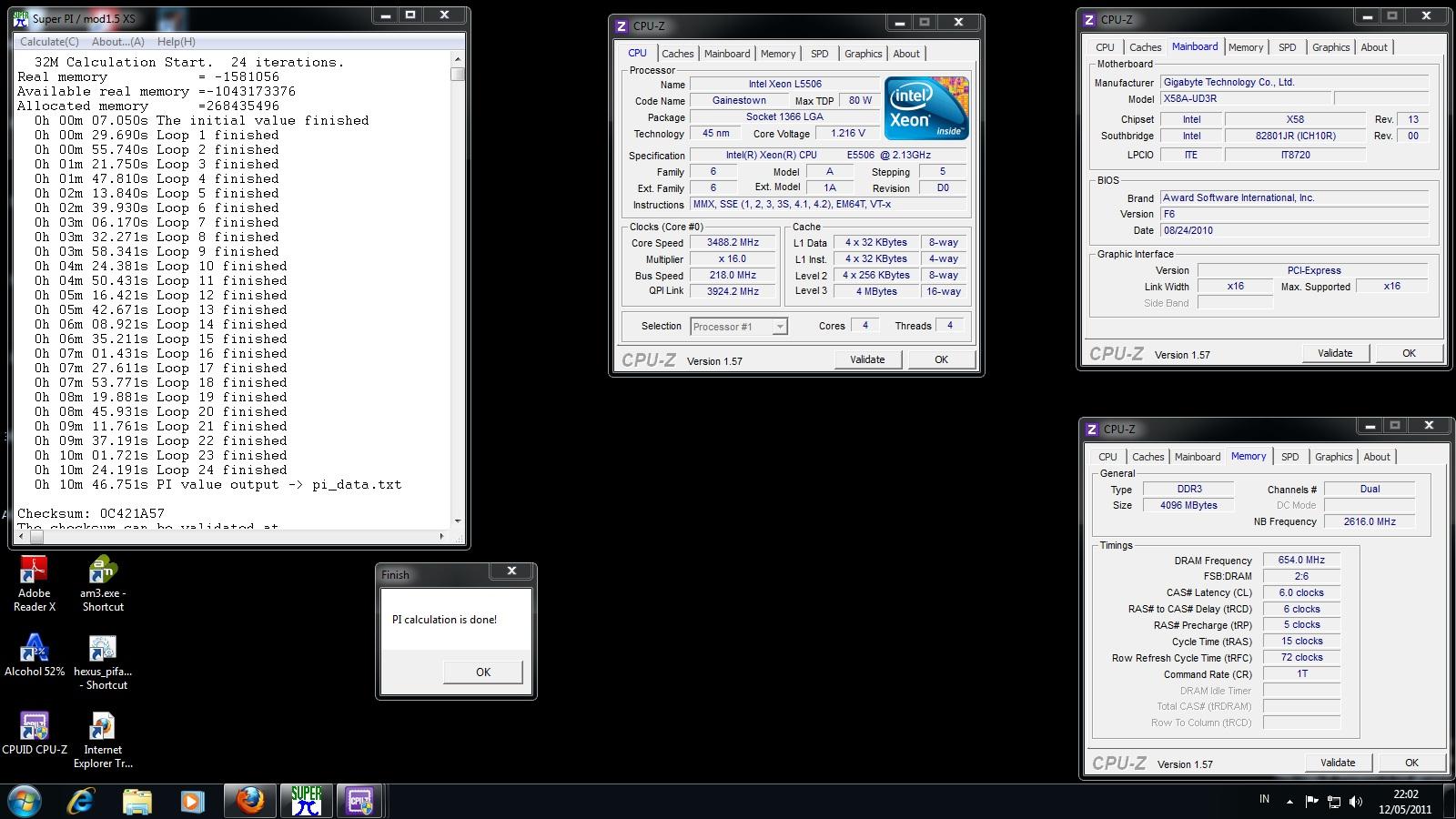The width and height of the screenshot is (1456, 819).
Task: Close the Finish dialog
Action: (511, 571)
